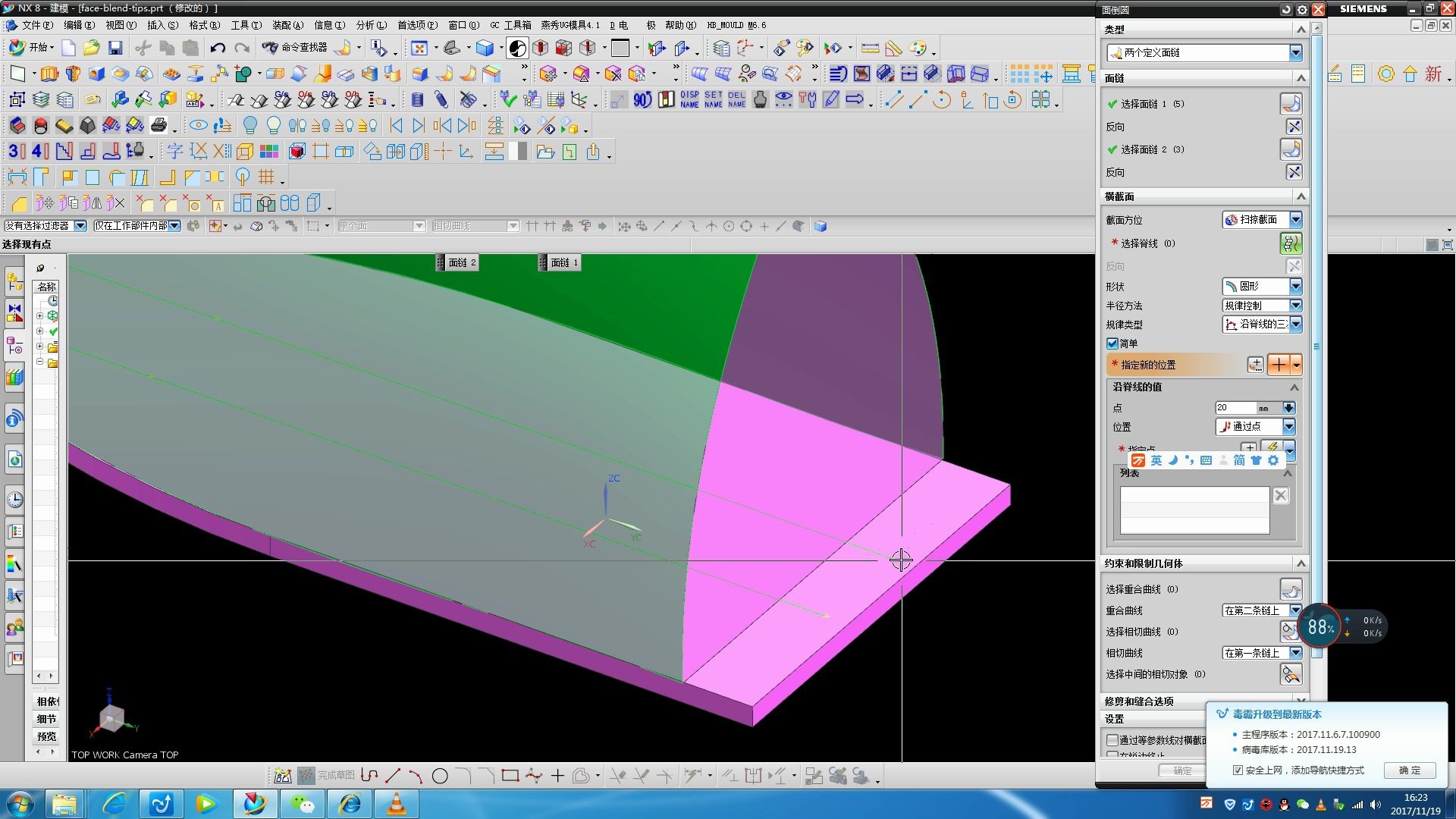This screenshot has height=819, width=1456.
Task: Collapse the 横截面 section header
Action: [1301, 196]
